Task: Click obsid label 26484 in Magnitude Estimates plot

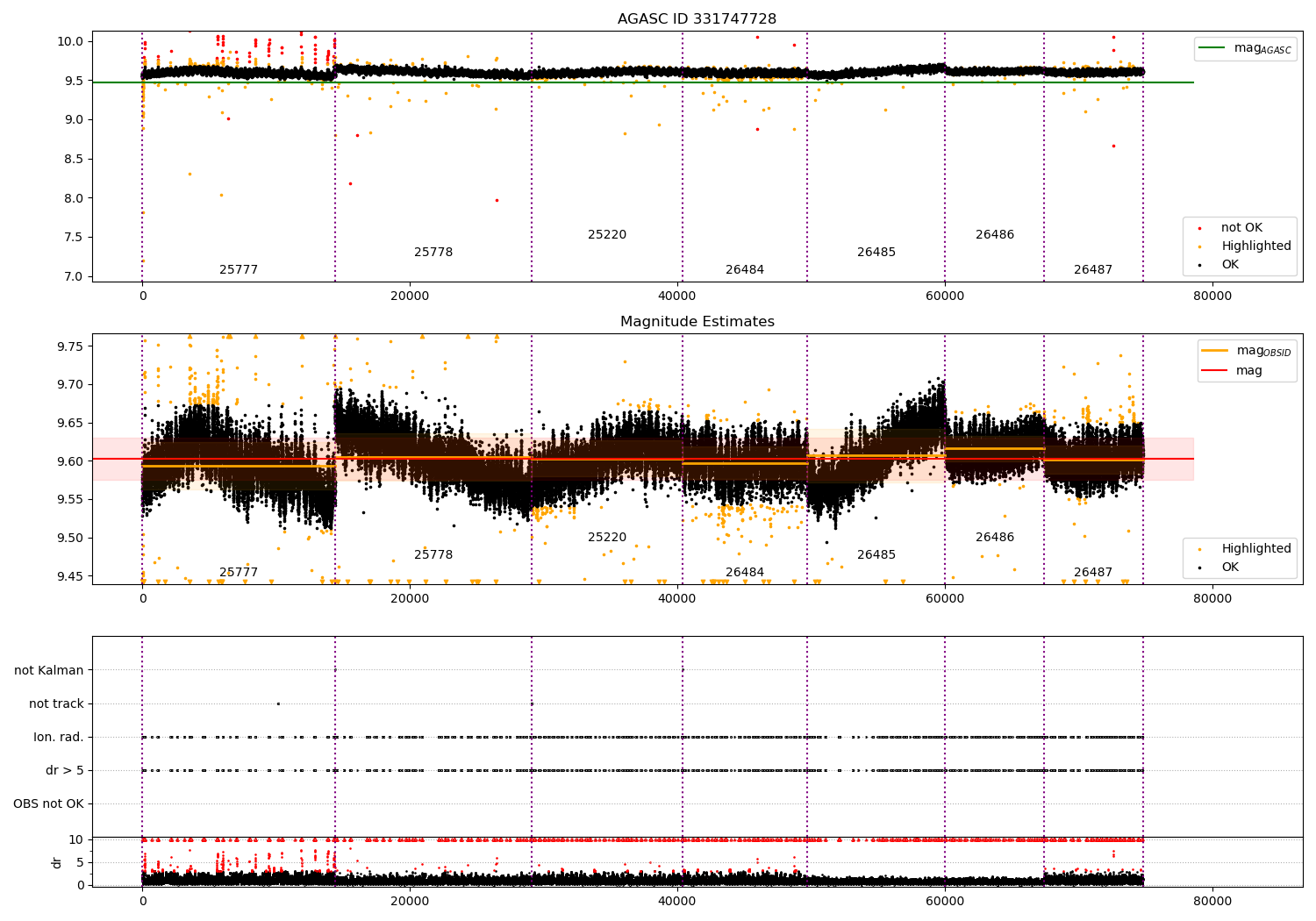Action: pyautogui.click(x=745, y=573)
